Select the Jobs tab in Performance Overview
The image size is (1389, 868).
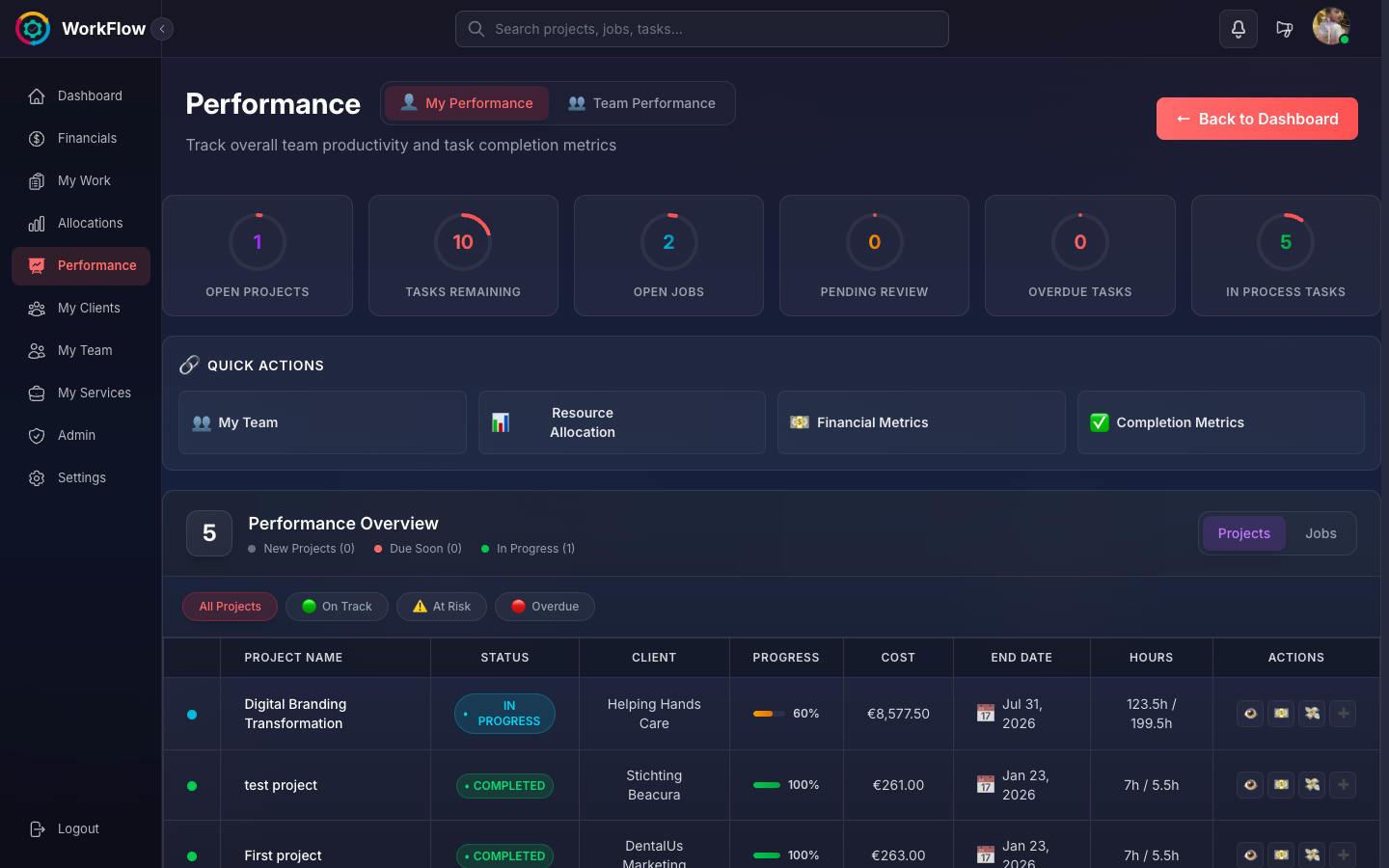[1321, 533]
